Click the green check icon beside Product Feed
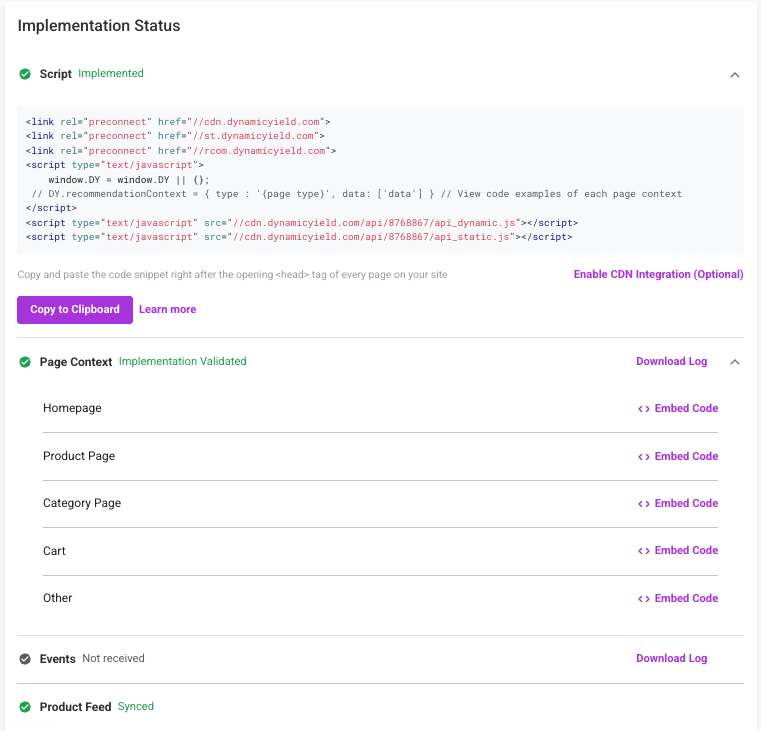Image resolution: width=761 pixels, height=731 pixels. coord(25,707)
